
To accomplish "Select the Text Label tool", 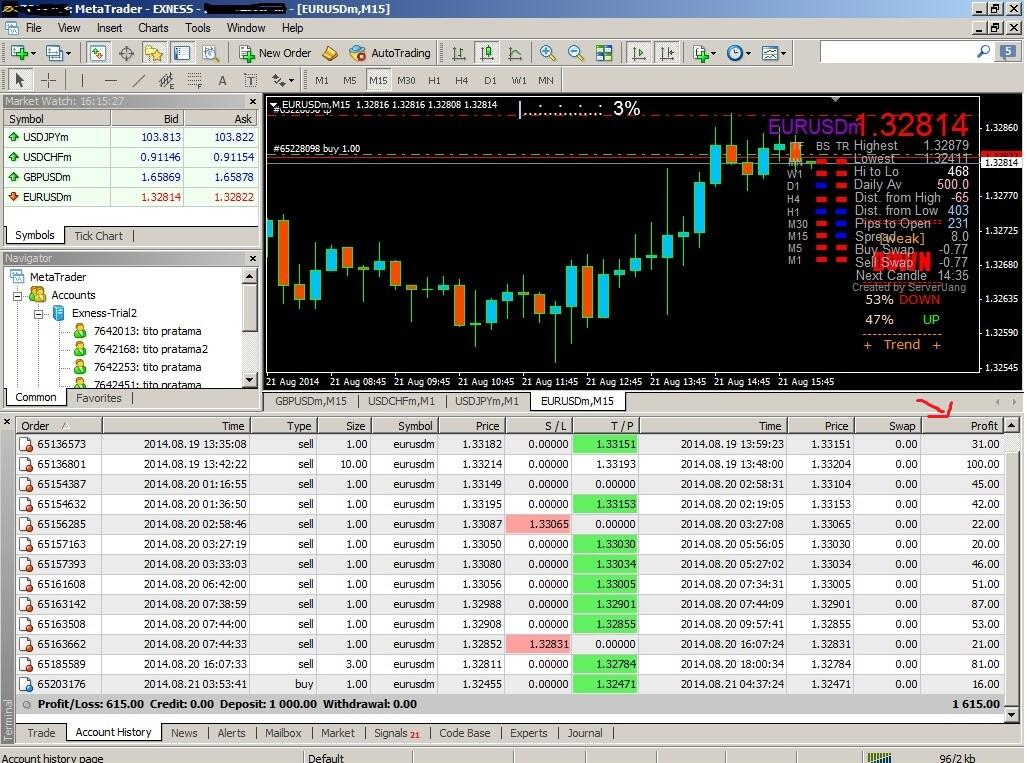I will pos(250,81).
